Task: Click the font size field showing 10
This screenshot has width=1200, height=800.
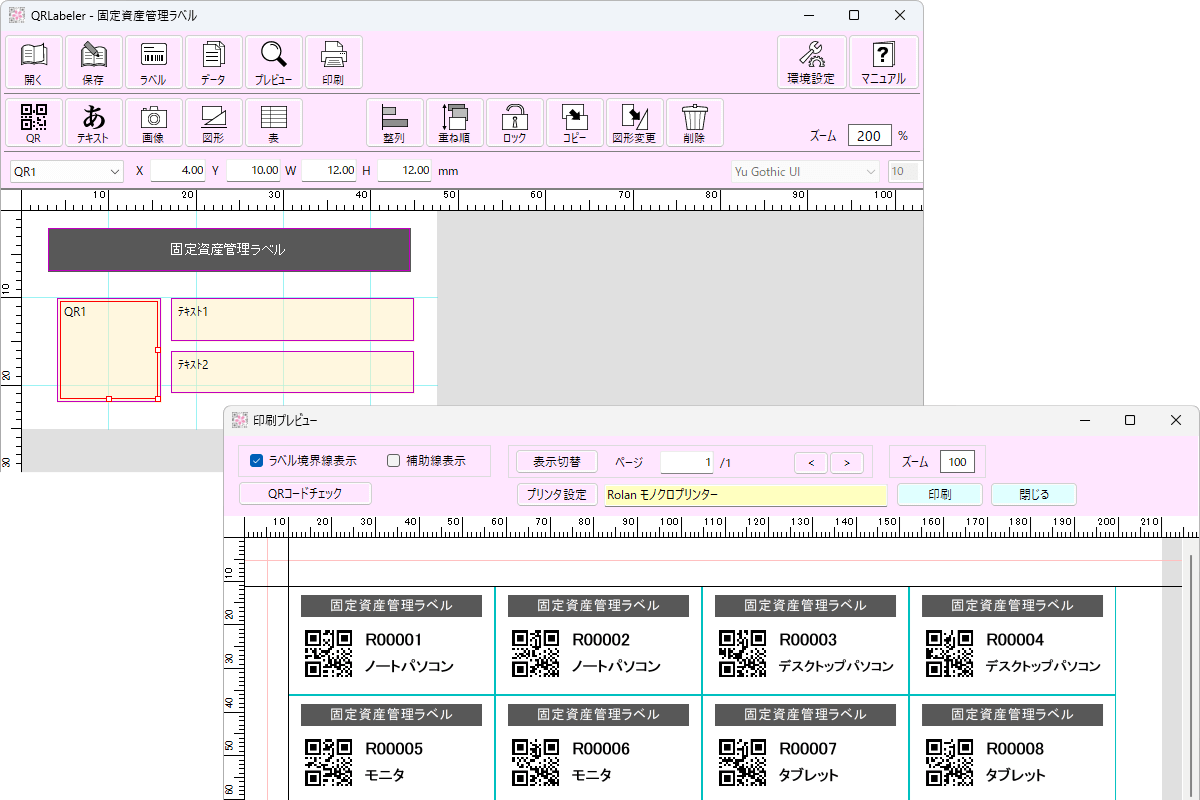Action: [x=904, y=171]
